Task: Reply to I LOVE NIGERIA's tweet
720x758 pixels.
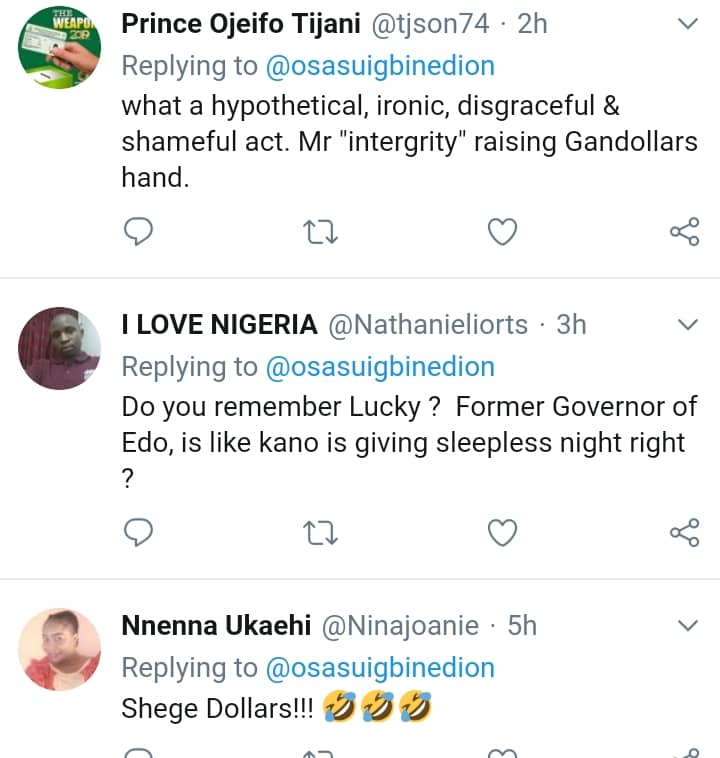Action: coord(138,532)
